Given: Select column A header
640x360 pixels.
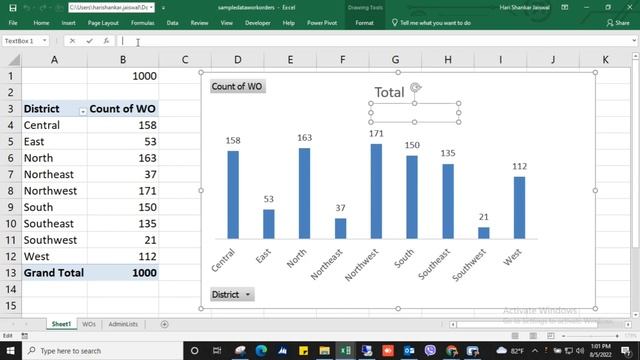Looking at the screenshot, I should click(54, 60).
